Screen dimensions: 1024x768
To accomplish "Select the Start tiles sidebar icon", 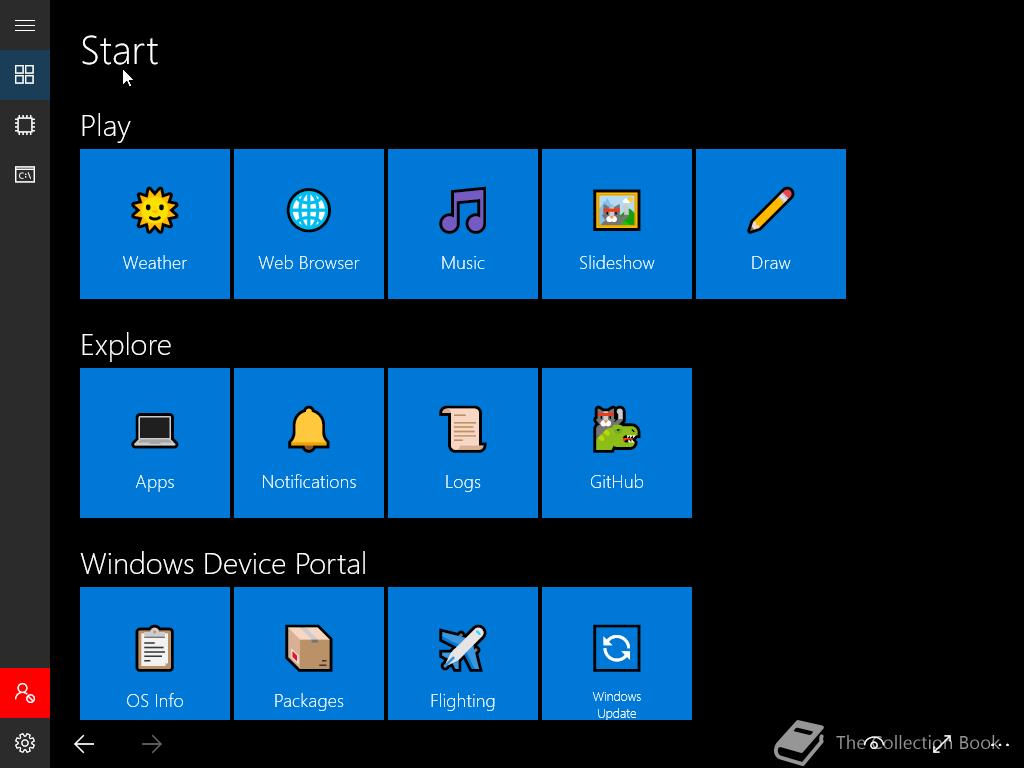I will click(25, 74).
